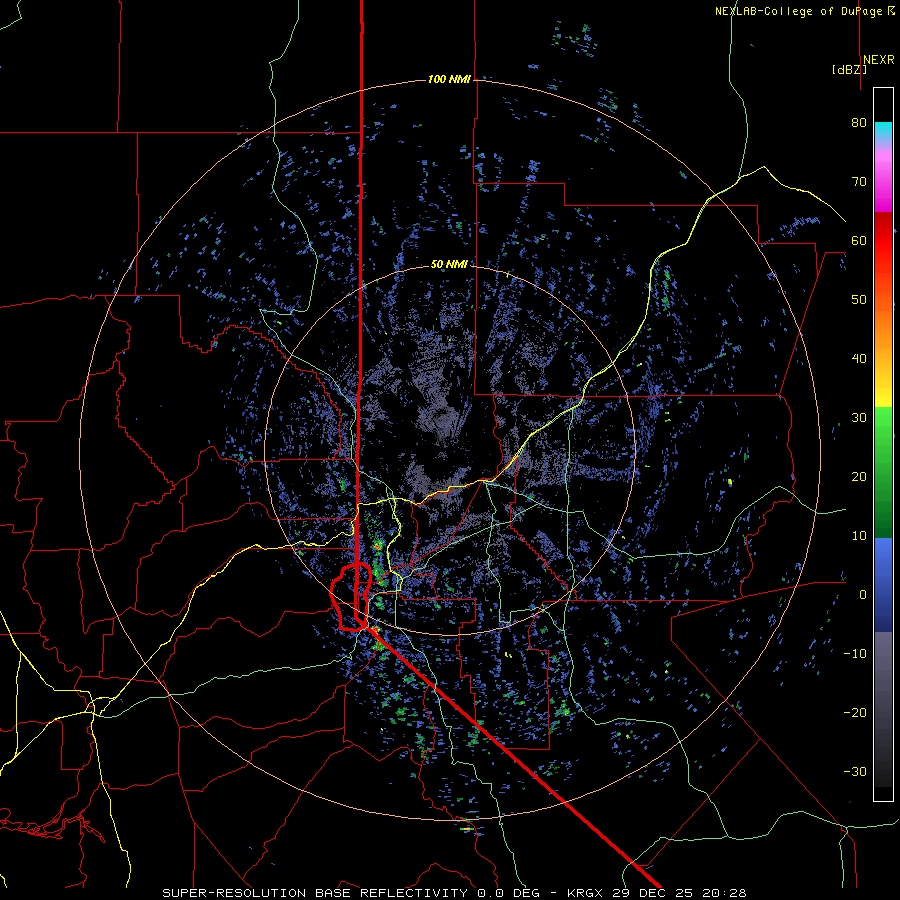The image size is (900, 900).
Task: Click the blue band on the color bar
Action: (883, 584)
